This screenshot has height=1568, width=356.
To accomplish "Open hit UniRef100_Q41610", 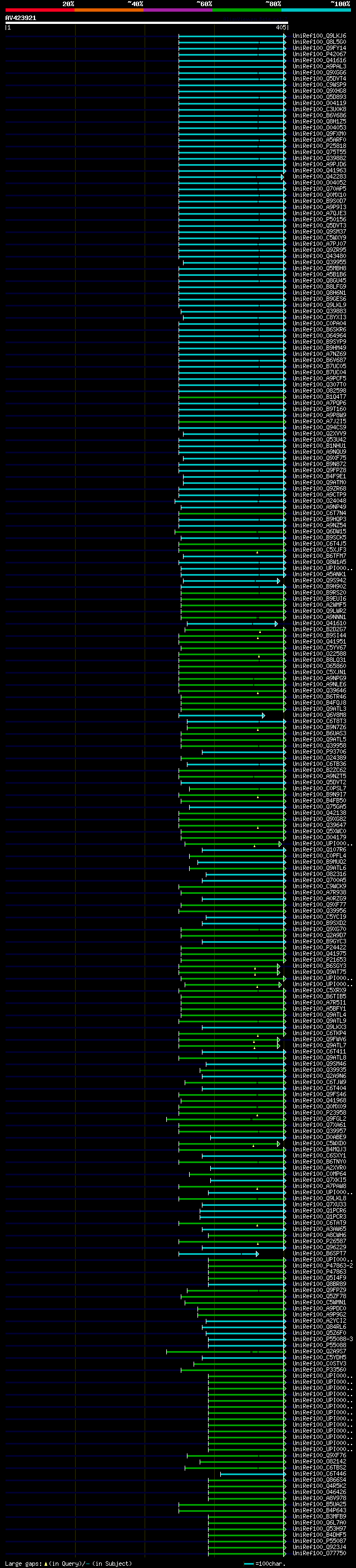I will 319,624.
